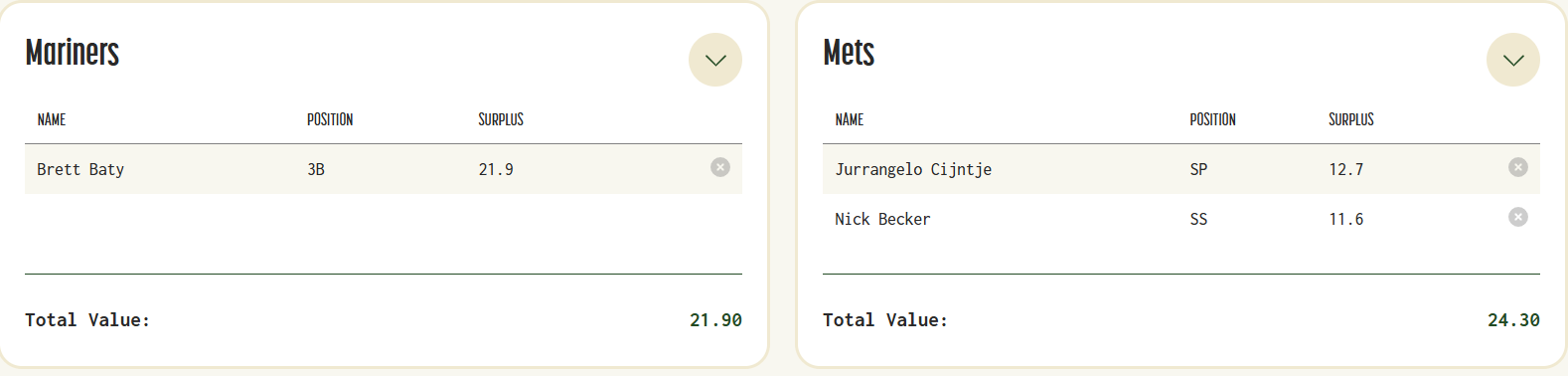
Task: Click the Mariners total value 21.90
Action: [x=715, y=320]
